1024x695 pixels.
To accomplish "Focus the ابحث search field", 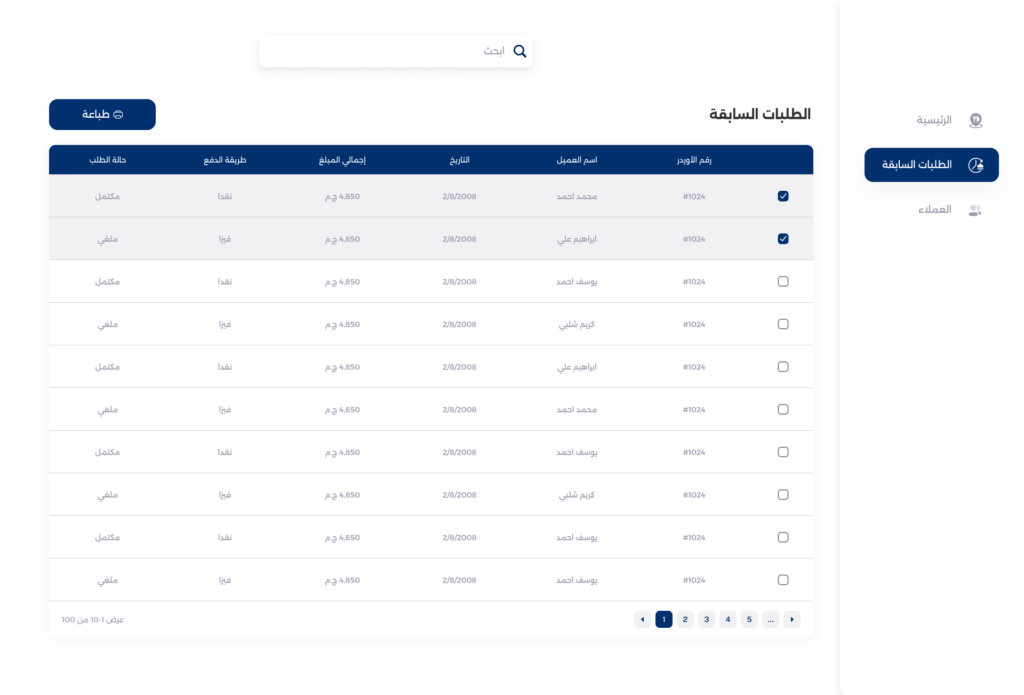I will point(390,51).
